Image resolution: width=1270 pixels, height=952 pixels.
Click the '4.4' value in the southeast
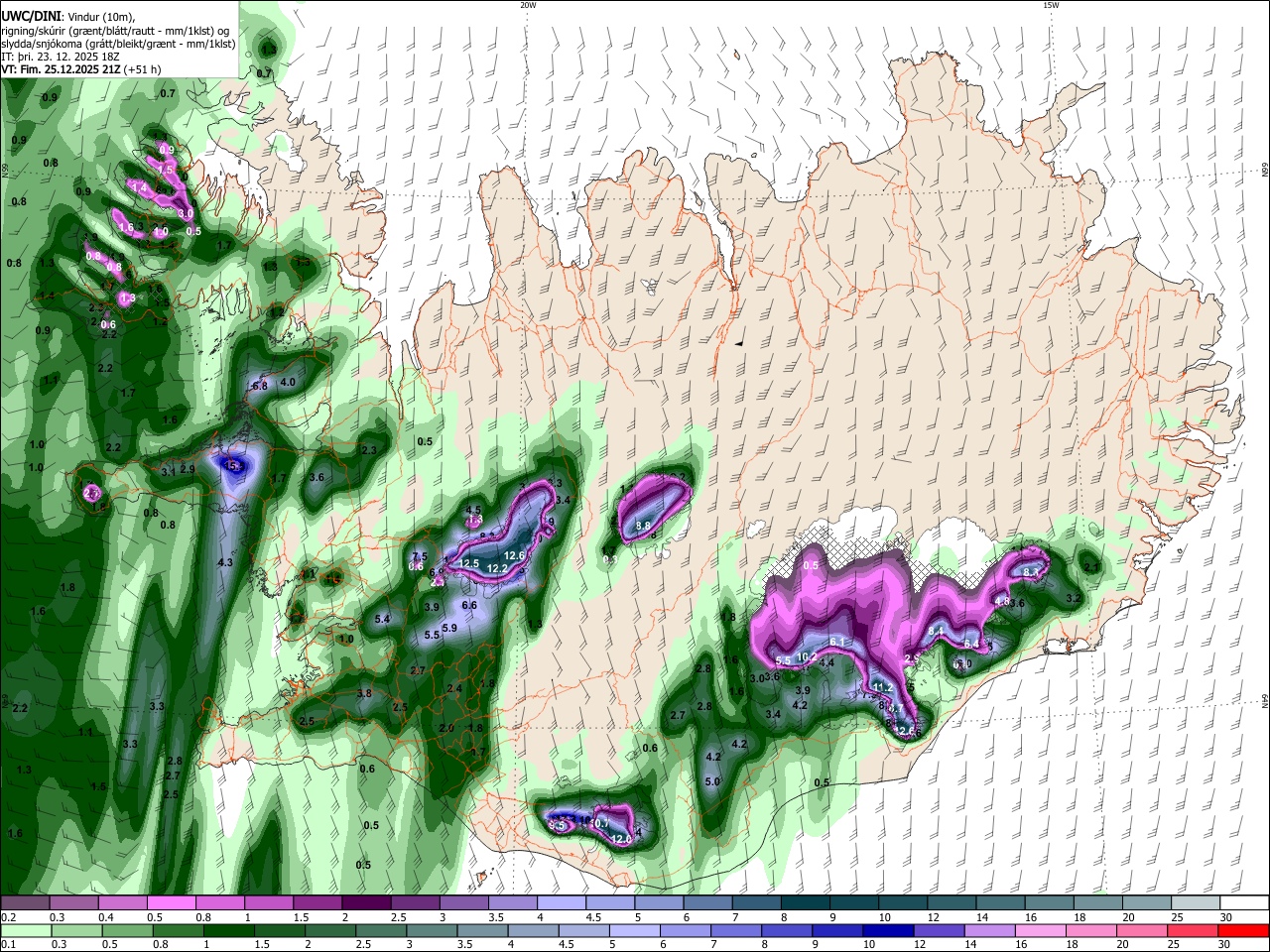(825, 662)
